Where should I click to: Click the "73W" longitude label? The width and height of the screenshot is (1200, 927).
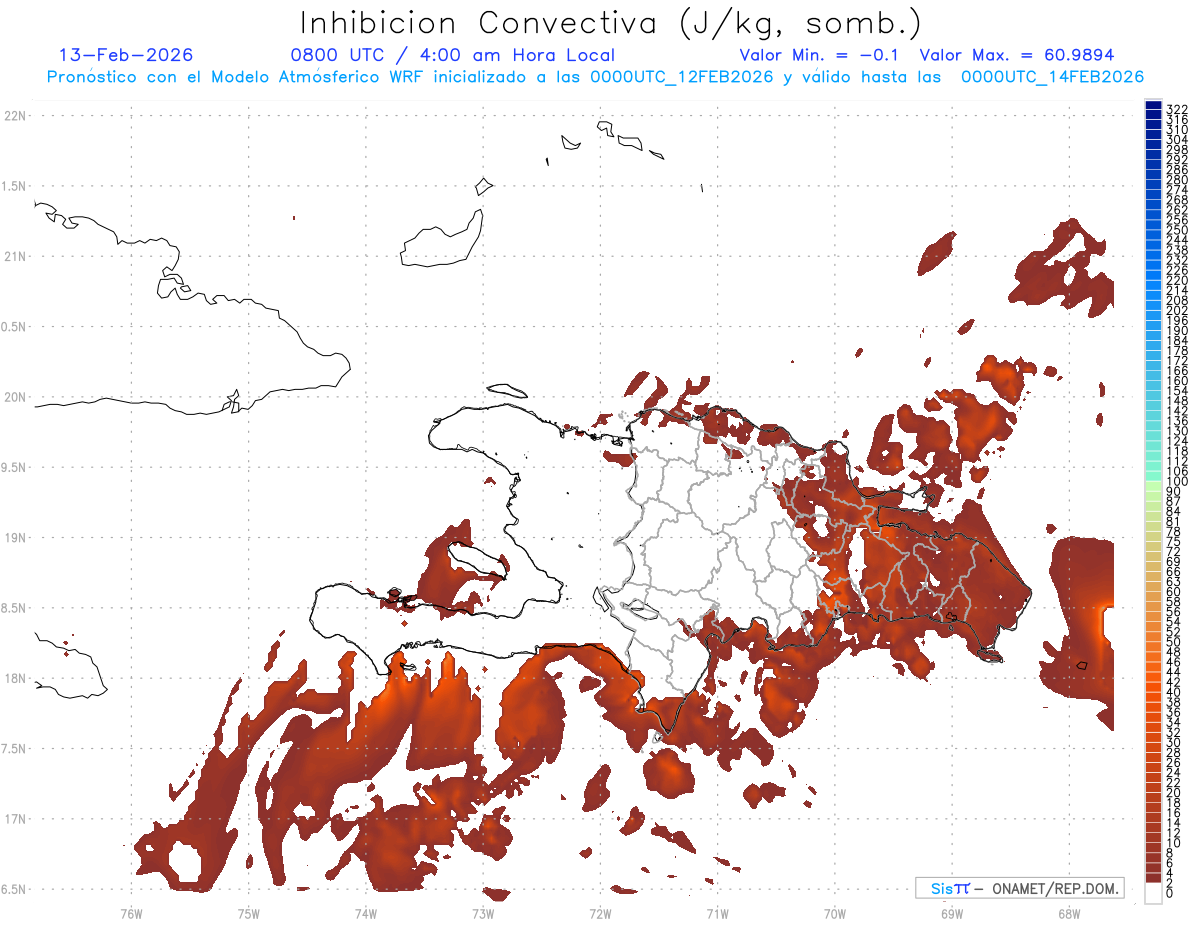pos(483,913)
